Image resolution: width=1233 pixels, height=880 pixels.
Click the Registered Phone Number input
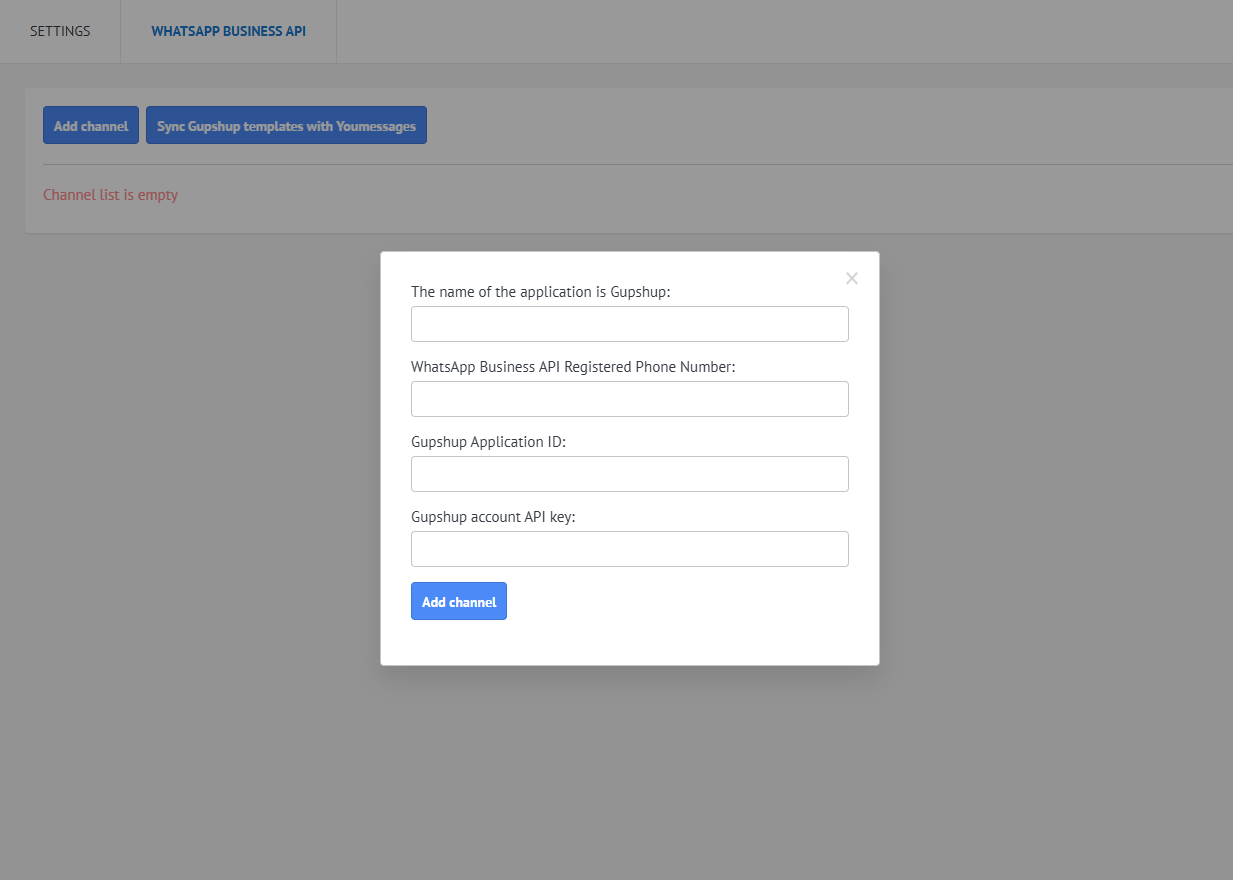click(630, 399)
